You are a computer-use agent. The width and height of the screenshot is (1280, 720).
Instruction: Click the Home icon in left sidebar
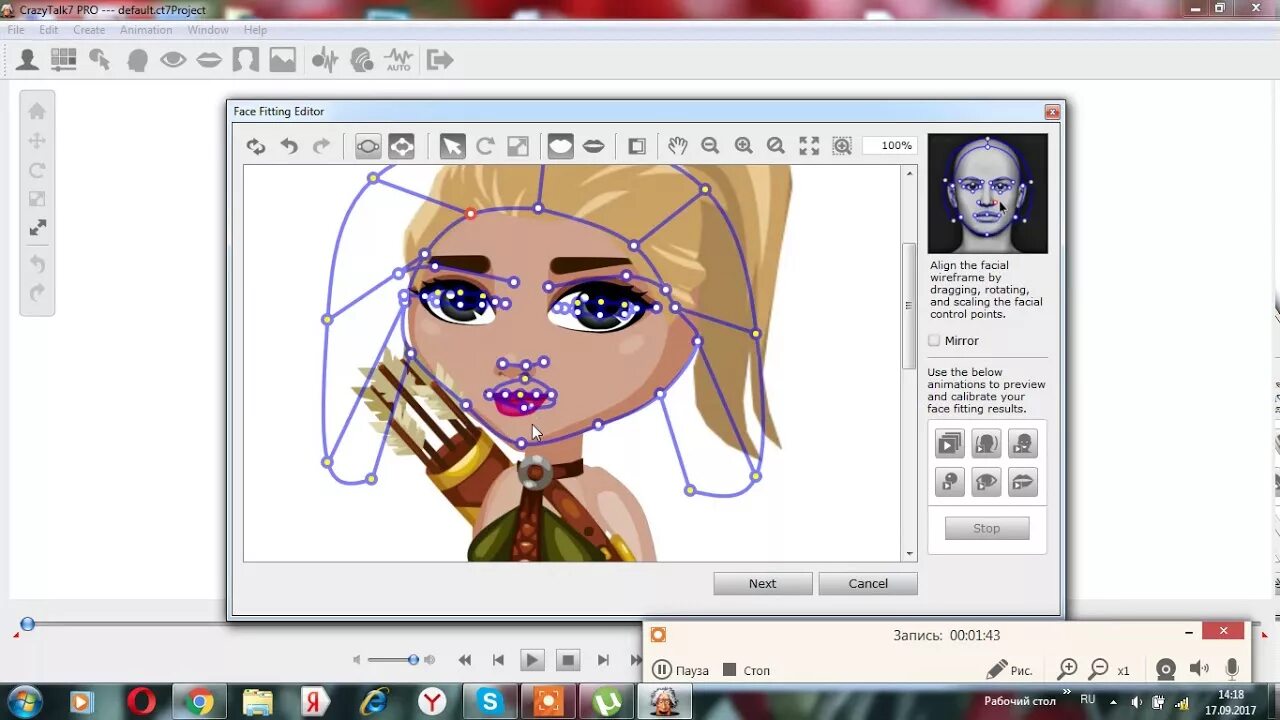[x=37, y=111]
